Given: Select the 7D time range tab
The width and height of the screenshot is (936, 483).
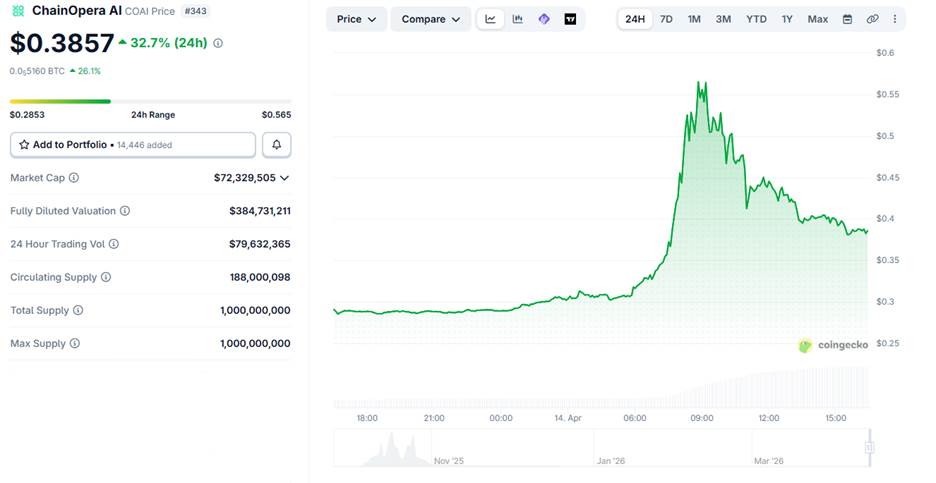Looking at the screenshot, I should (666, 19).
